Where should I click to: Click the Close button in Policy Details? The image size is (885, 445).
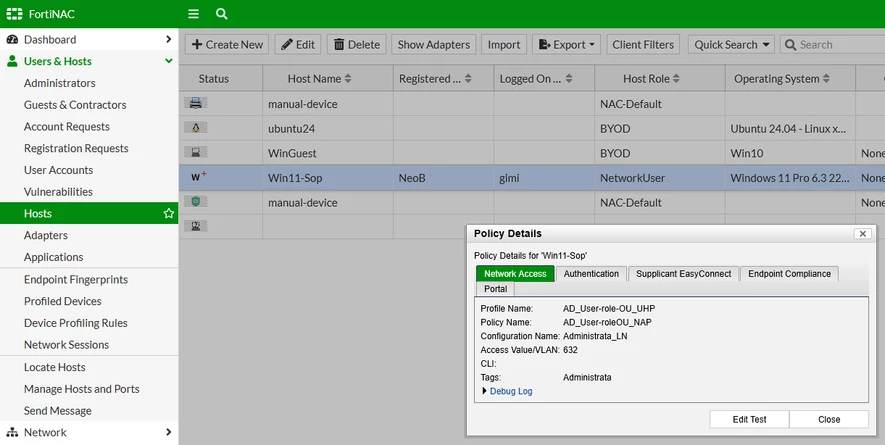829,419
